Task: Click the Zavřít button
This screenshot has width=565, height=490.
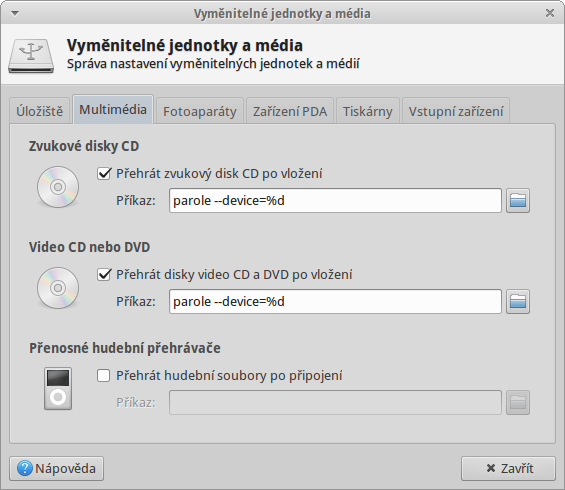Action: (508, 468)
